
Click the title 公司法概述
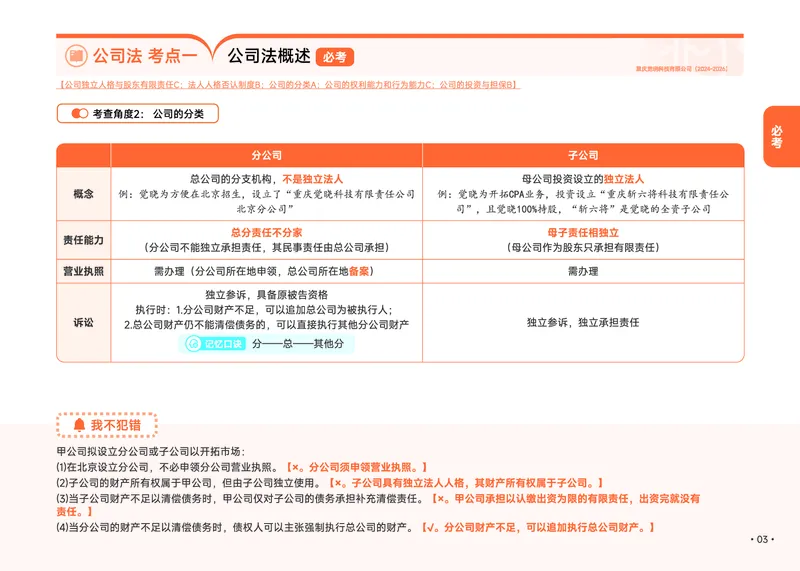(x=269, y=56)
